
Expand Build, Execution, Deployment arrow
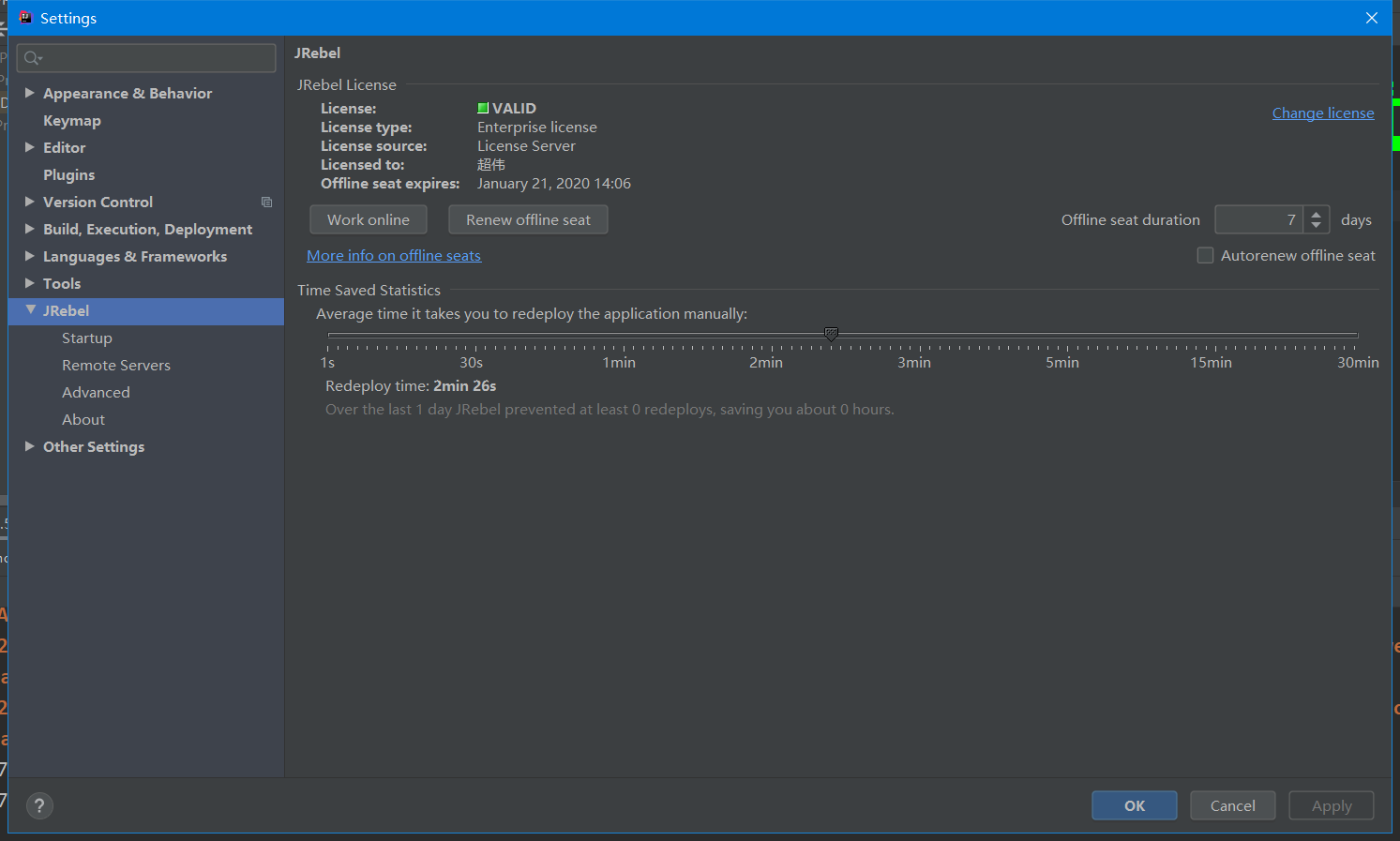30,229
